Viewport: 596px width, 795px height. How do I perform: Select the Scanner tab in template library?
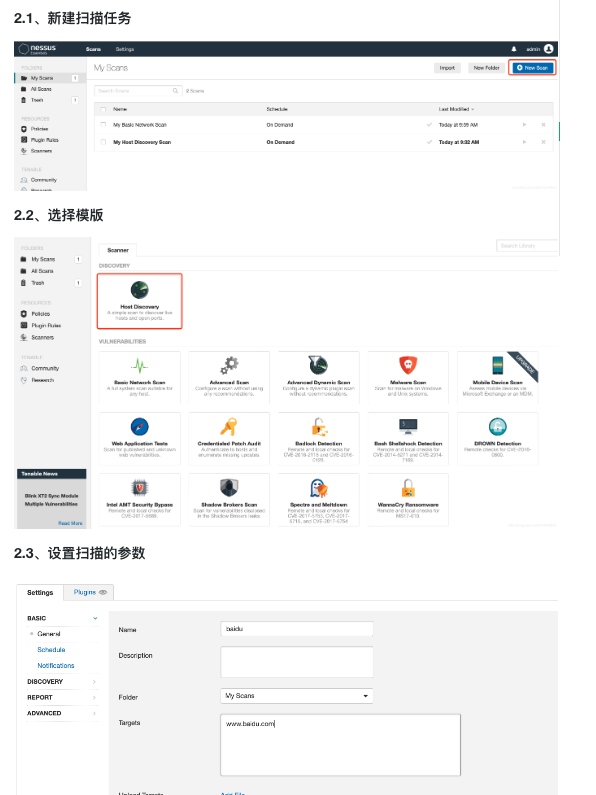118,250
